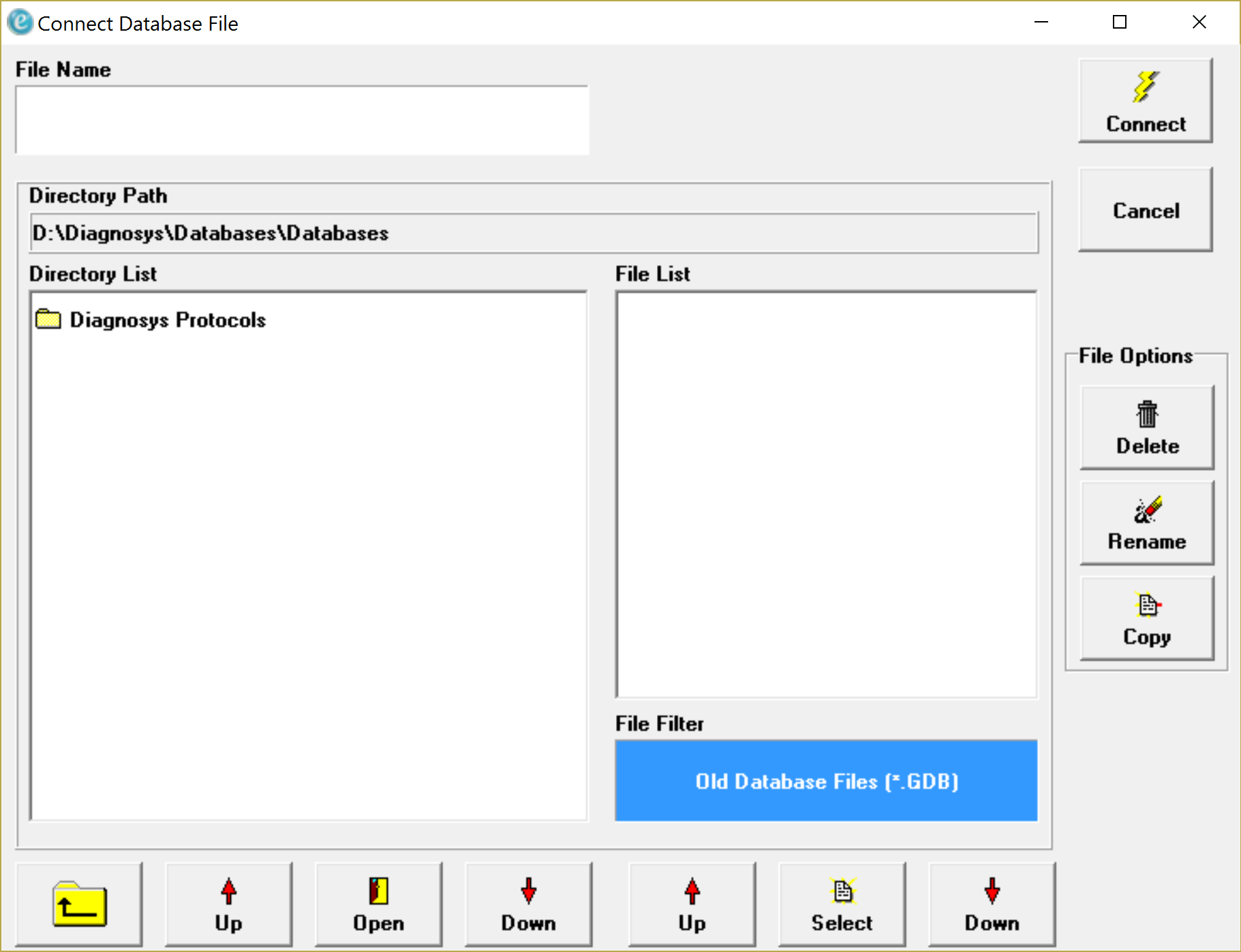Minimize the Connect Database File window

click(1041, 22)
